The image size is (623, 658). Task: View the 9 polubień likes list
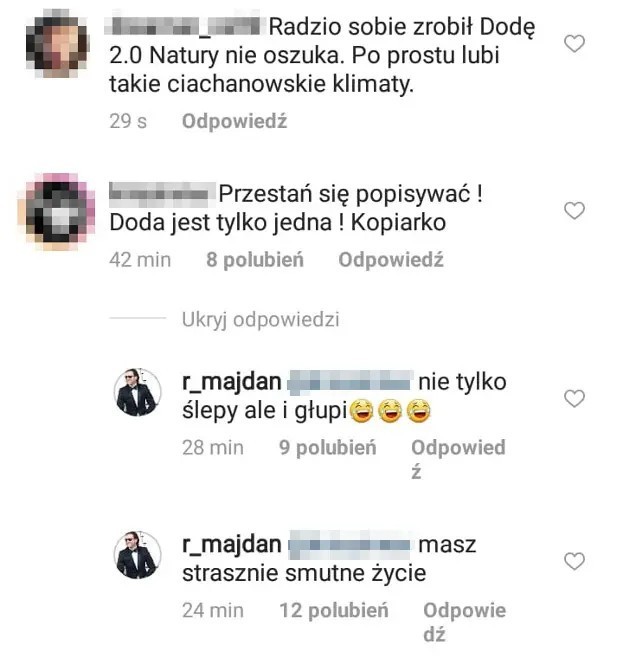(328, 447)
